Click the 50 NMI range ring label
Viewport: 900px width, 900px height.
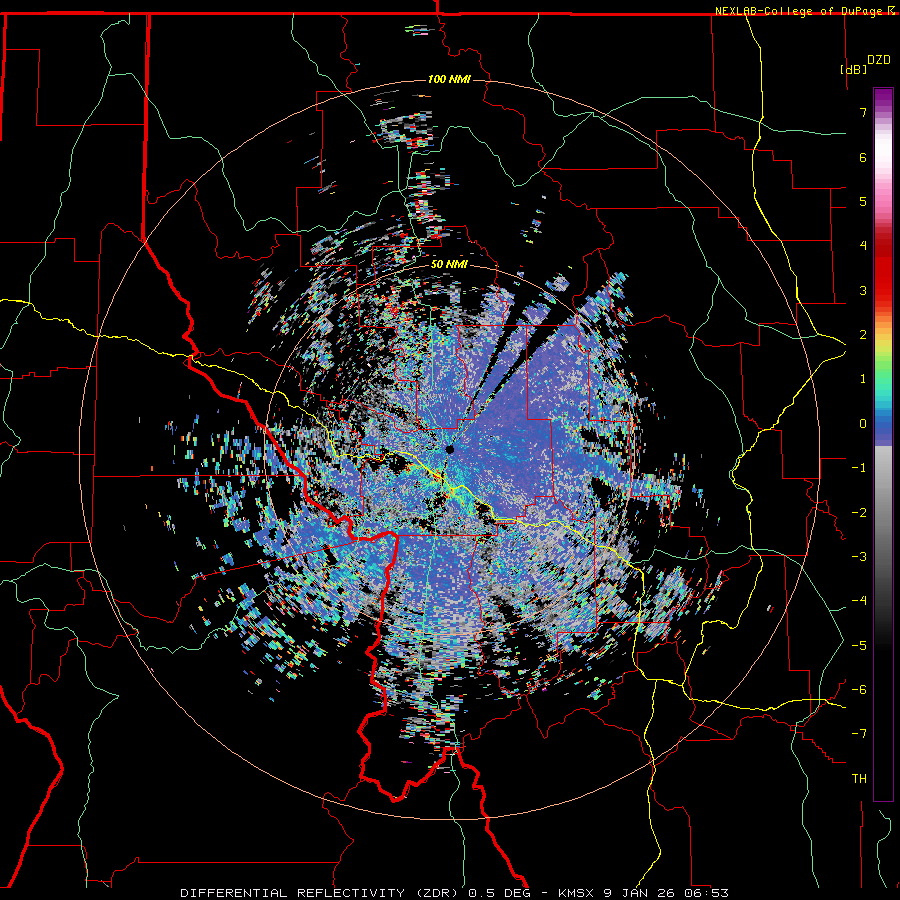click(x=449, y=265)
